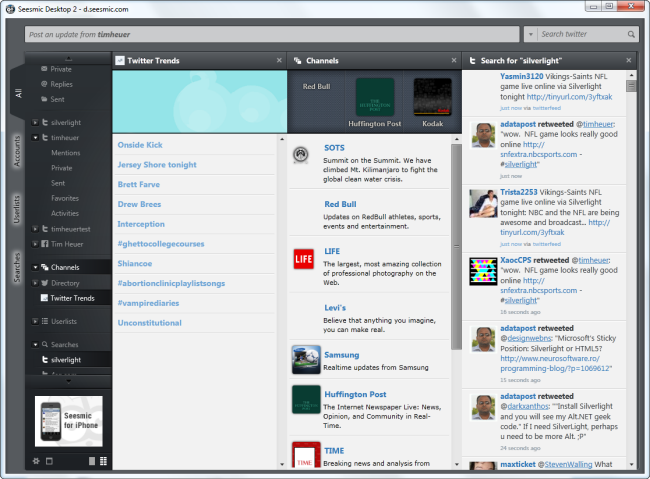650x479 pixels.
Task: Expand the Tim Heuer Facebook node
Action: pos(35,244)
